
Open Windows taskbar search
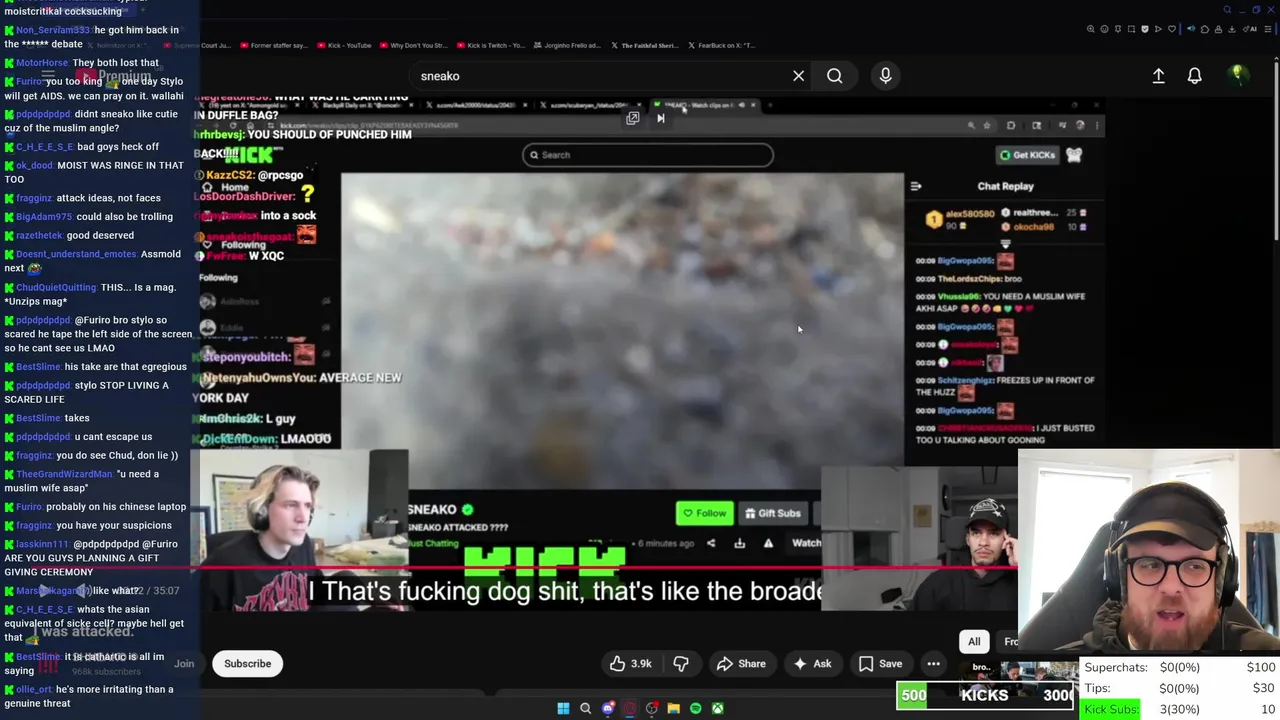[x=585, y=708]
